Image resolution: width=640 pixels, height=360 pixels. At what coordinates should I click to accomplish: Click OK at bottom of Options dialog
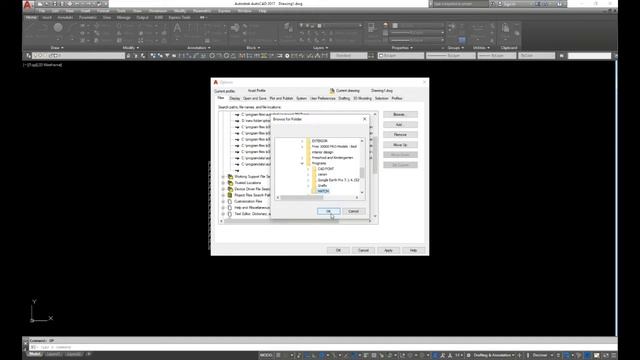click(338, 250)
